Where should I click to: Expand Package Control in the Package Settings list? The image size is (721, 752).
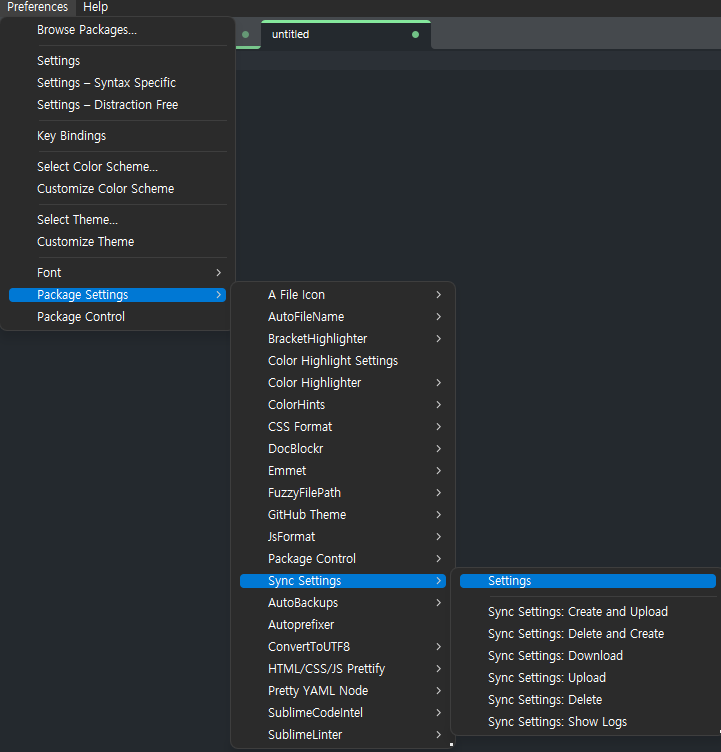coord(343,560)
